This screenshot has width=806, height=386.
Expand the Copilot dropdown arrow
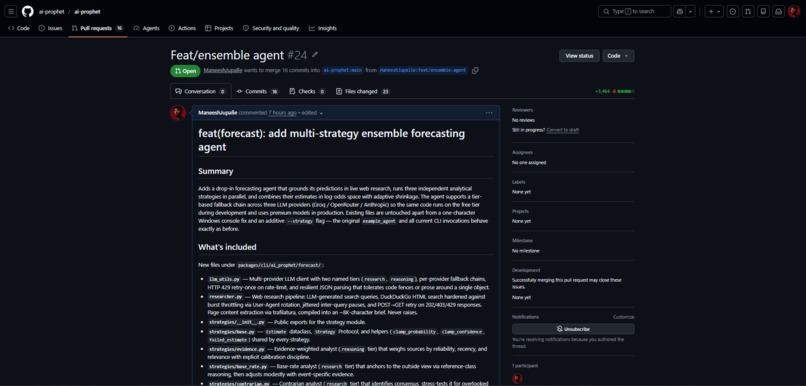click(691, 11)
